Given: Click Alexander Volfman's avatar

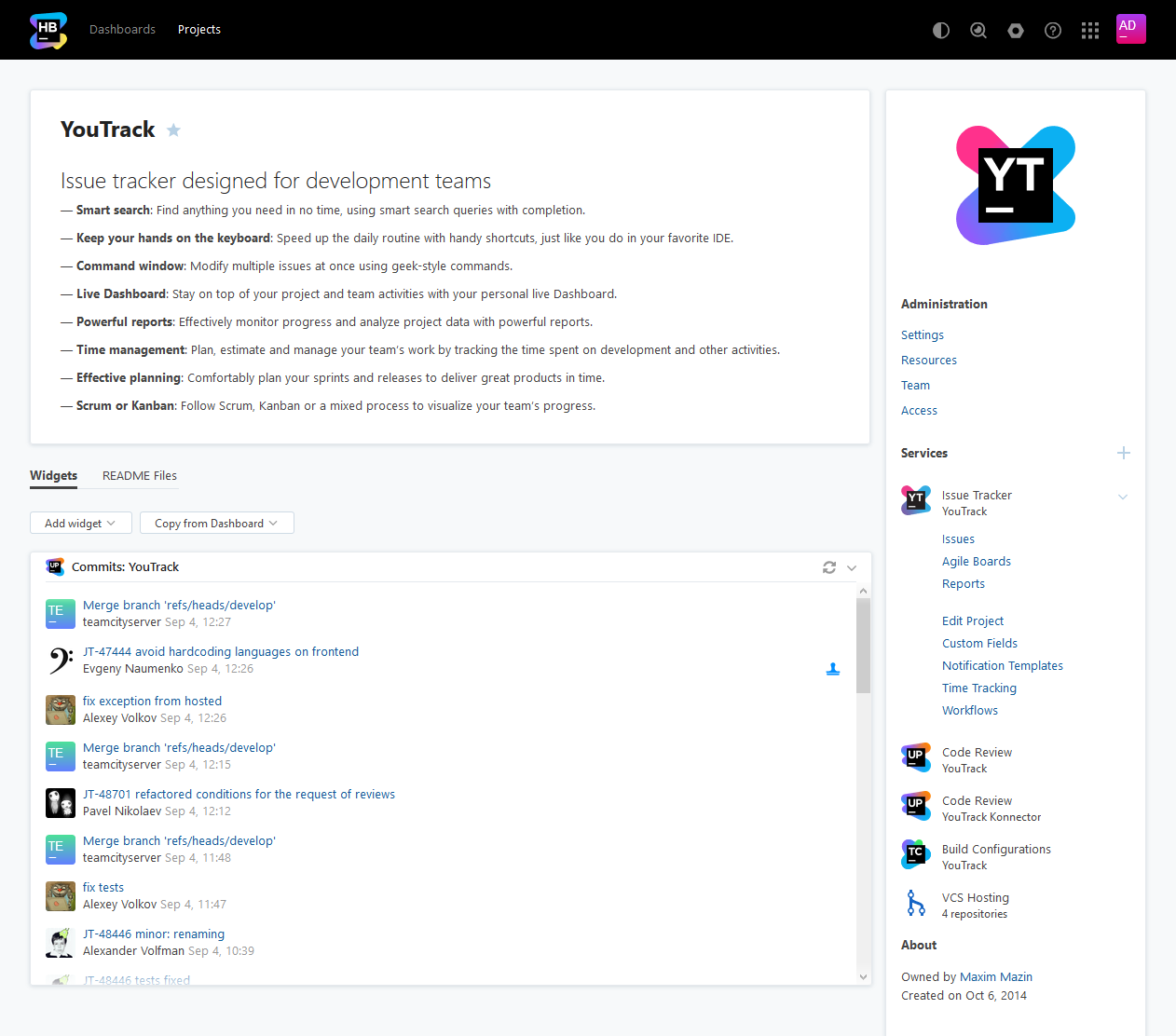Looking at the screenshot, I should pos(61,943).
